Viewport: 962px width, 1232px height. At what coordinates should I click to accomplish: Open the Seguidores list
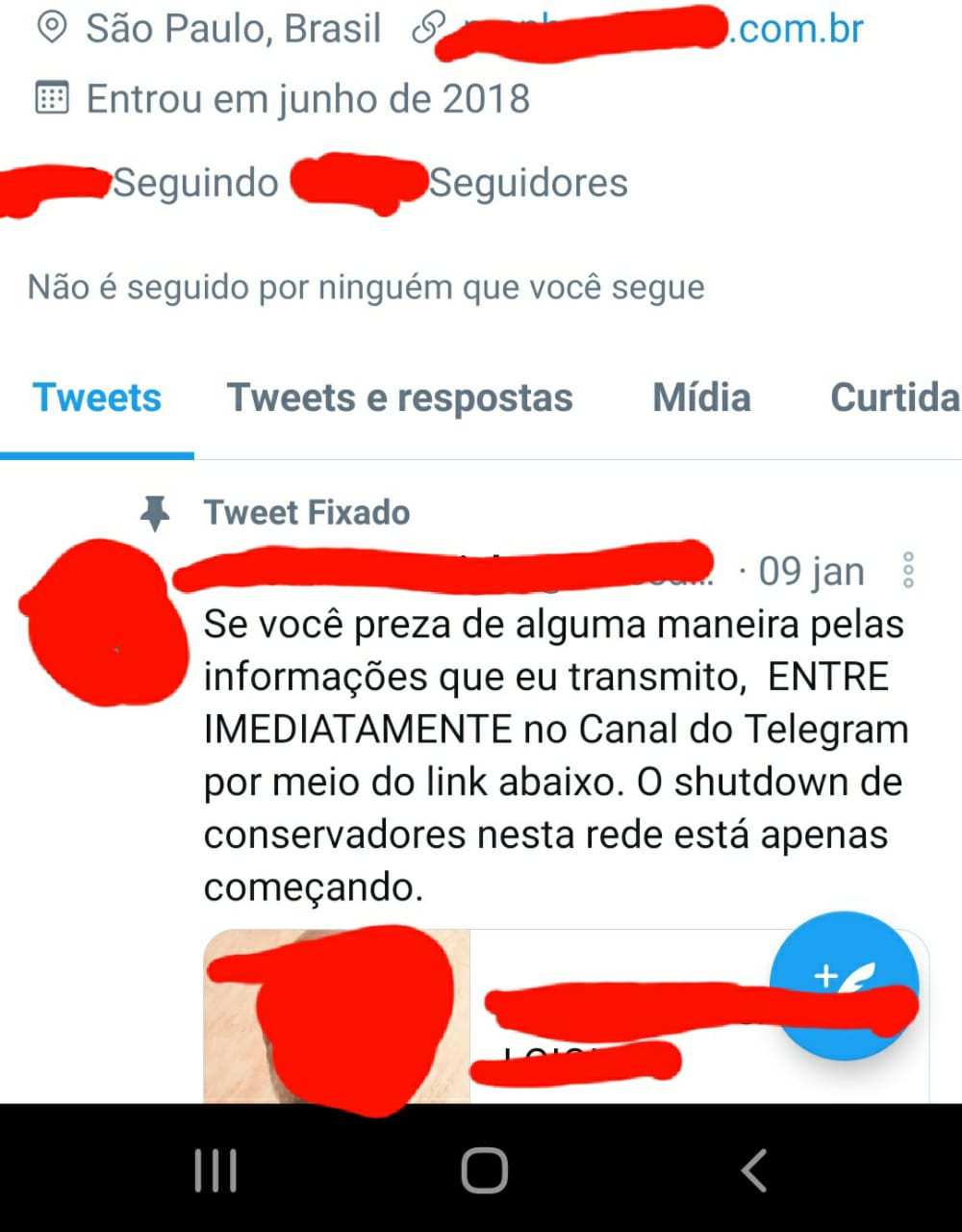click(x=528, y=183)
